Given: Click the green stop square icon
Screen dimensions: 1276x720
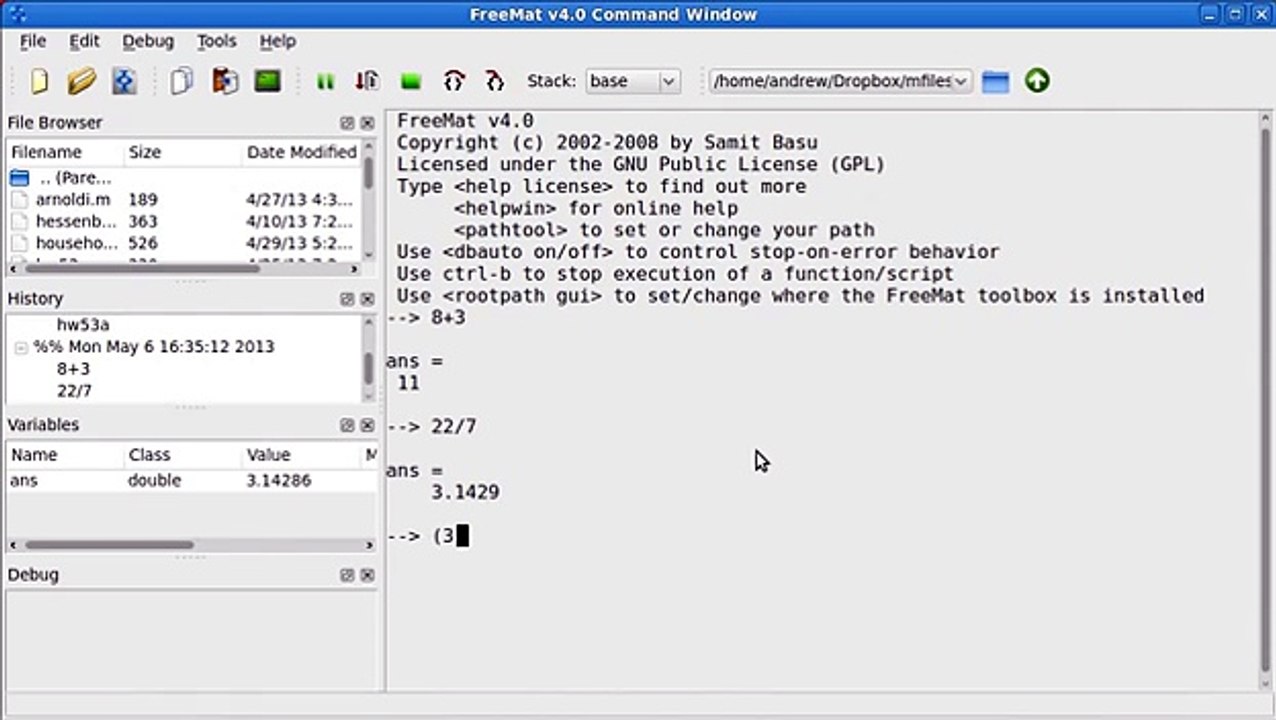Looking at the screenshot, I should 410,82.
